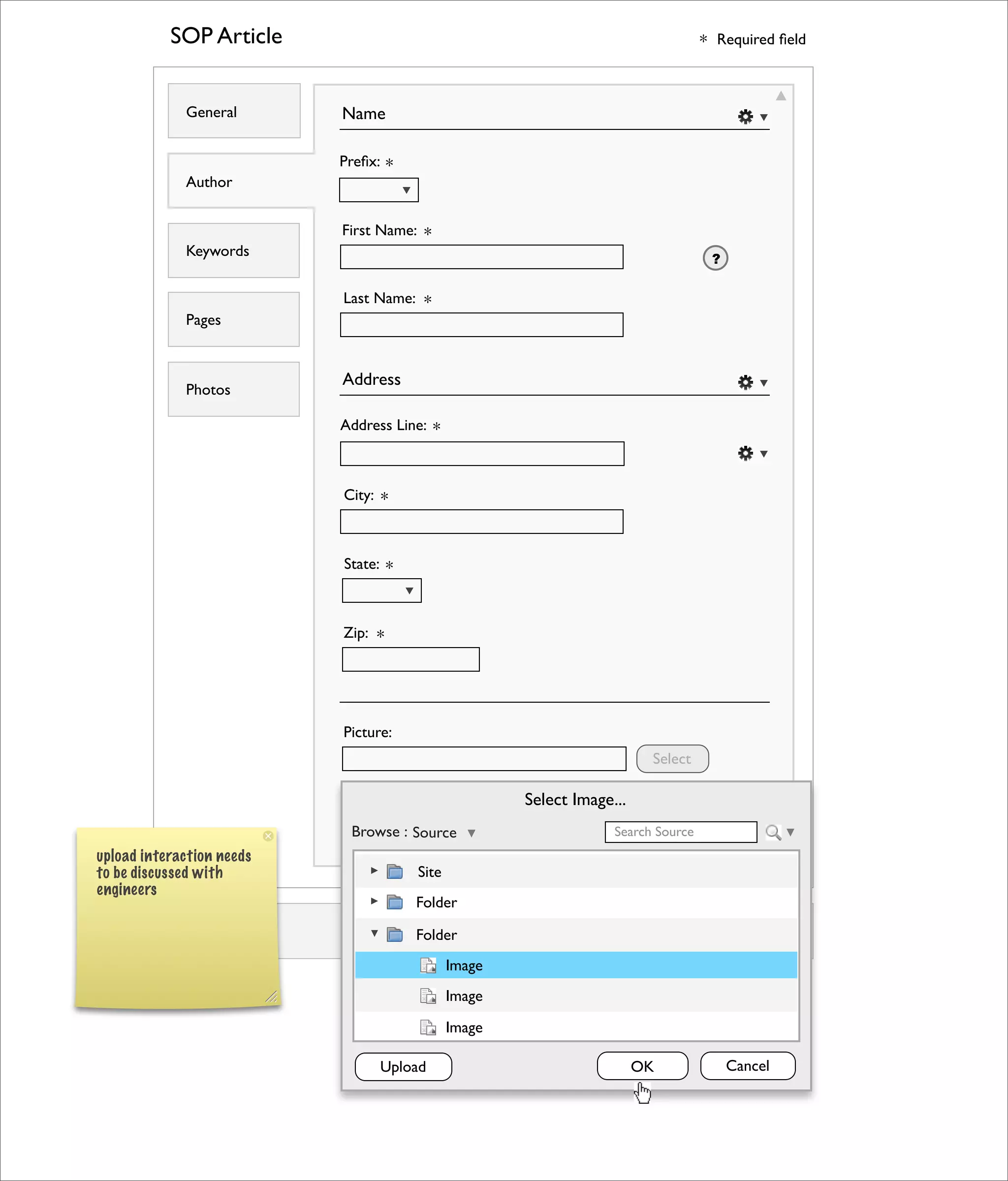This screenshot has height=1181, width=1008.
Task: Click the Upload button
Action: tap(403, 1067)
